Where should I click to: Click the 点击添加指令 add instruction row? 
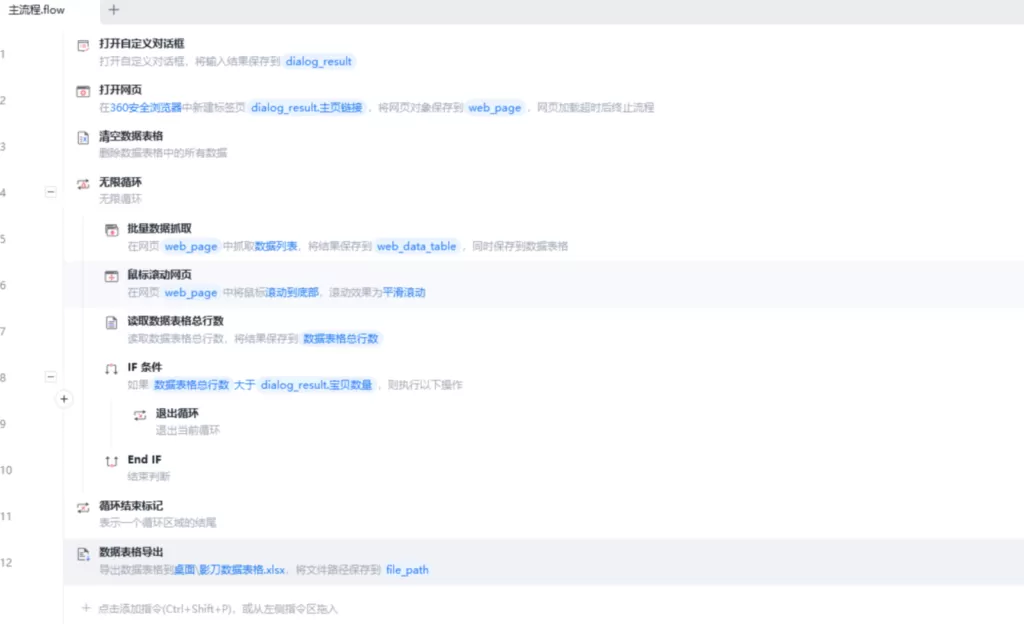tap(200, 608)
